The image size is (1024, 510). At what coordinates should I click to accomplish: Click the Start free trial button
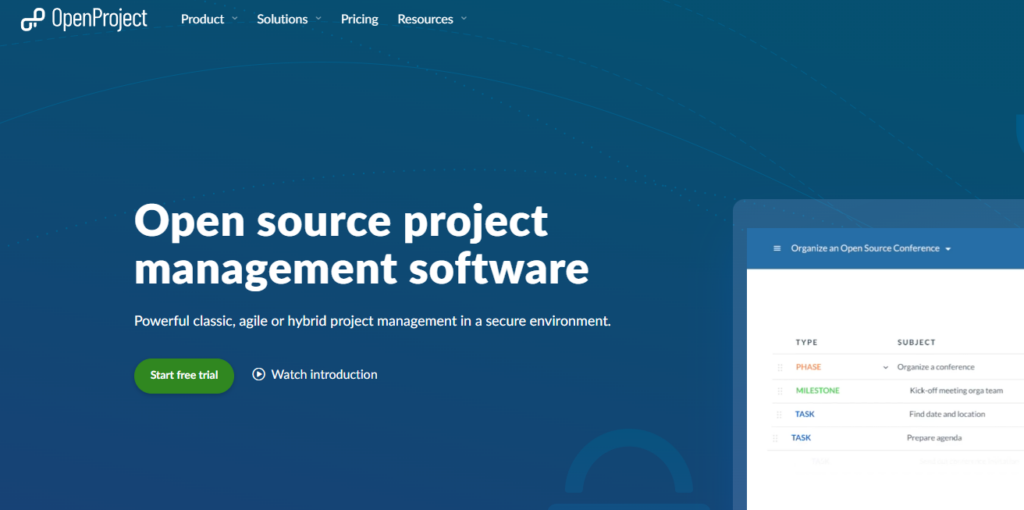click(x=184, y=375)
